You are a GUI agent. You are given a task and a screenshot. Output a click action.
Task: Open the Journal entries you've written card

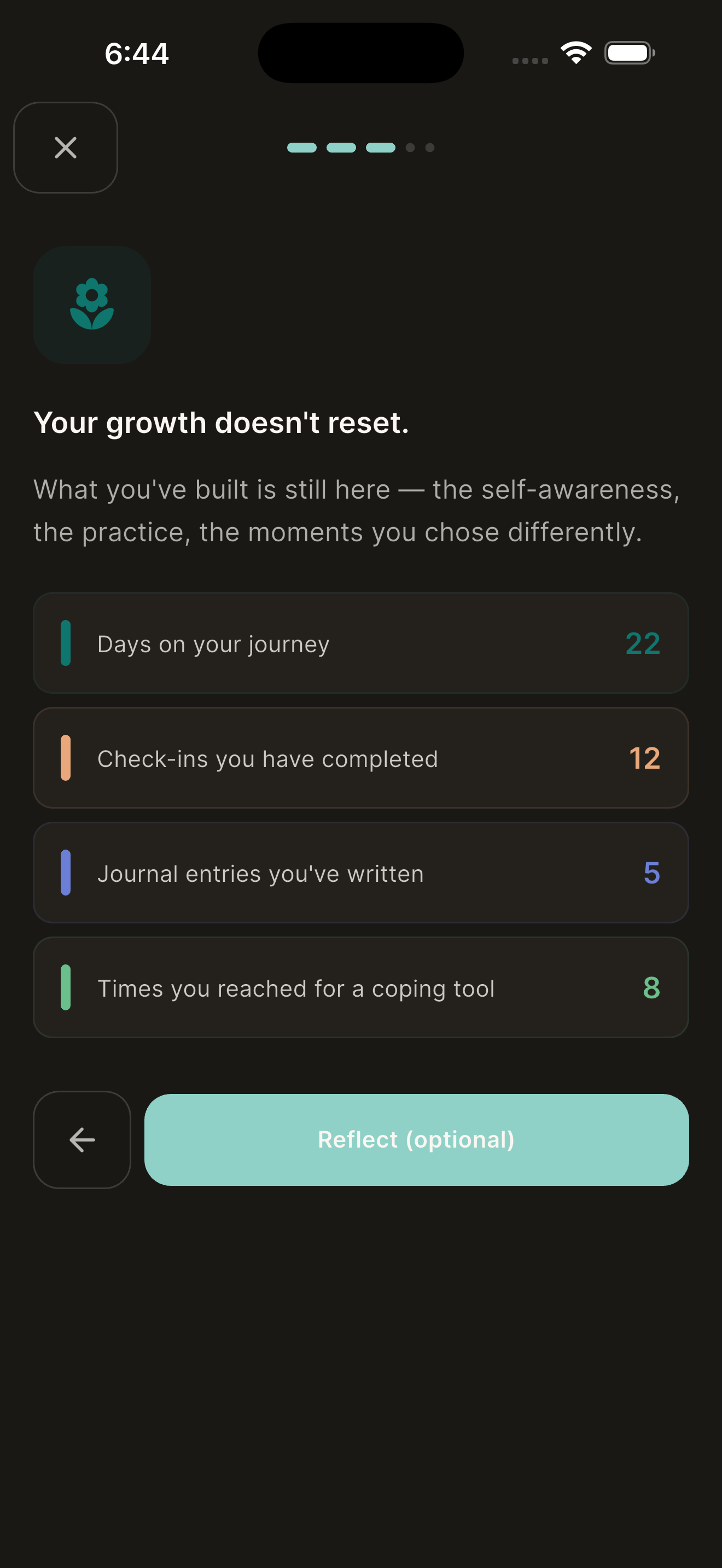(x=361, y=872)
